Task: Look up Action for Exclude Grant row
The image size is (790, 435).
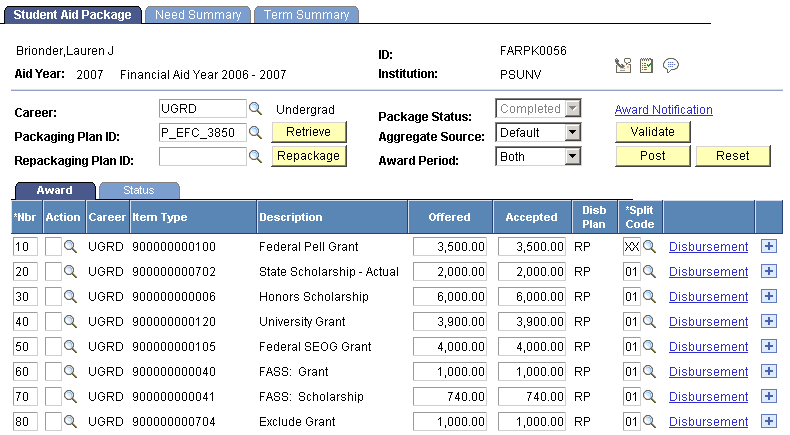Action: [x=71, y=421]
